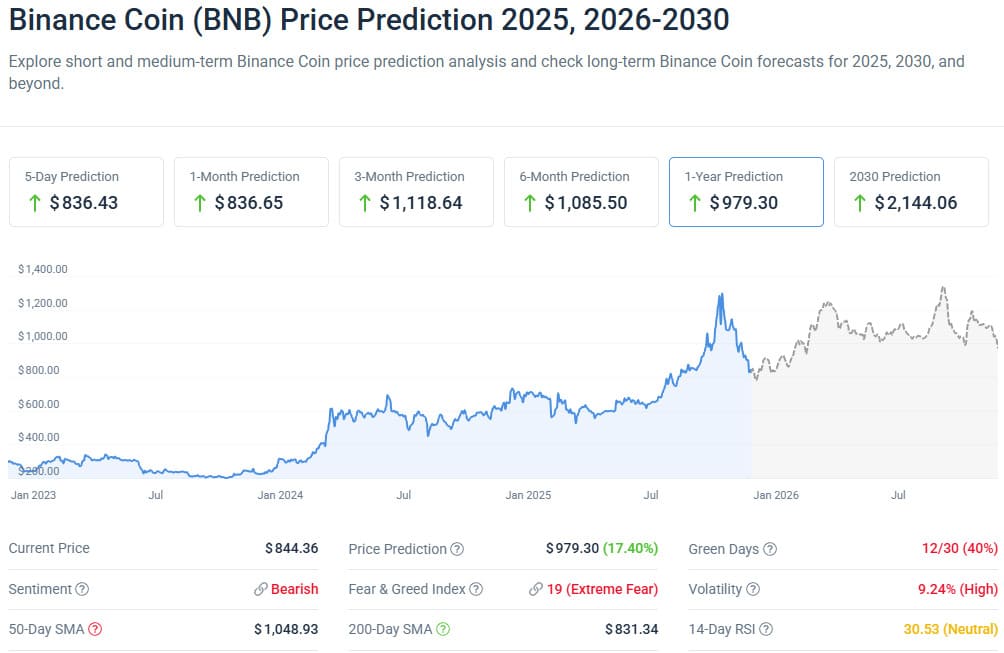Open the Bearish sentiment link
The image size is (1004, 653).
294,590
